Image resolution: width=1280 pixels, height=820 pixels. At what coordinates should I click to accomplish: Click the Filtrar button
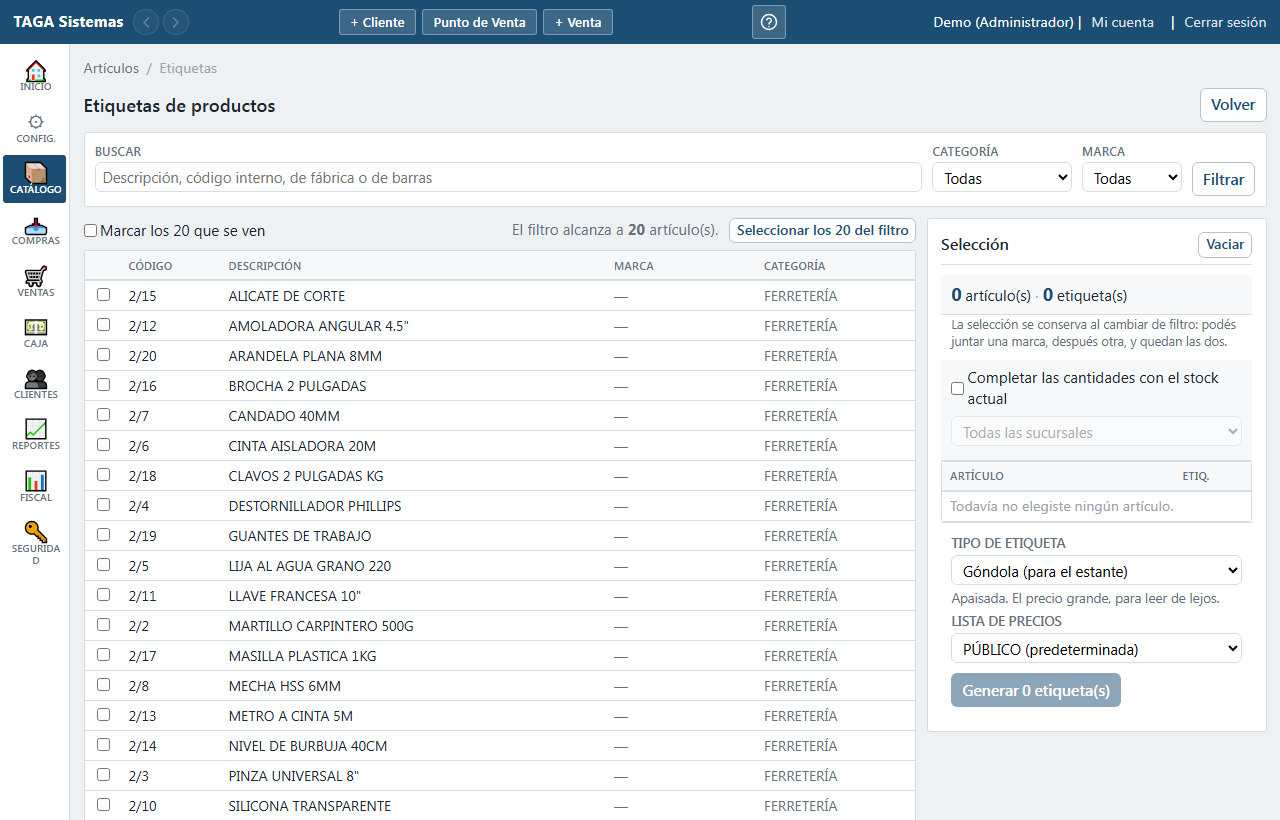coord(1223,179)
